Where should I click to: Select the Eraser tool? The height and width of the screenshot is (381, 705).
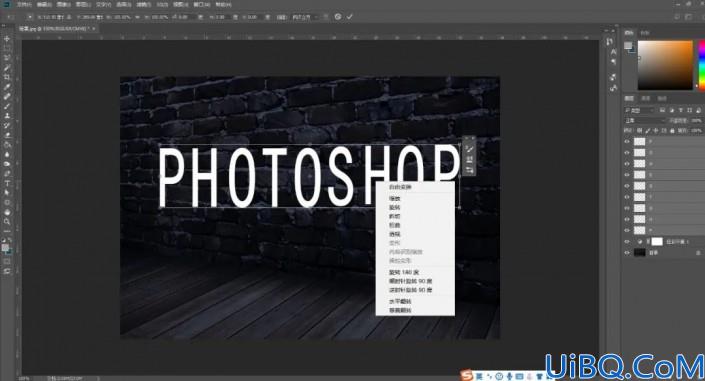tap(7, 135)
